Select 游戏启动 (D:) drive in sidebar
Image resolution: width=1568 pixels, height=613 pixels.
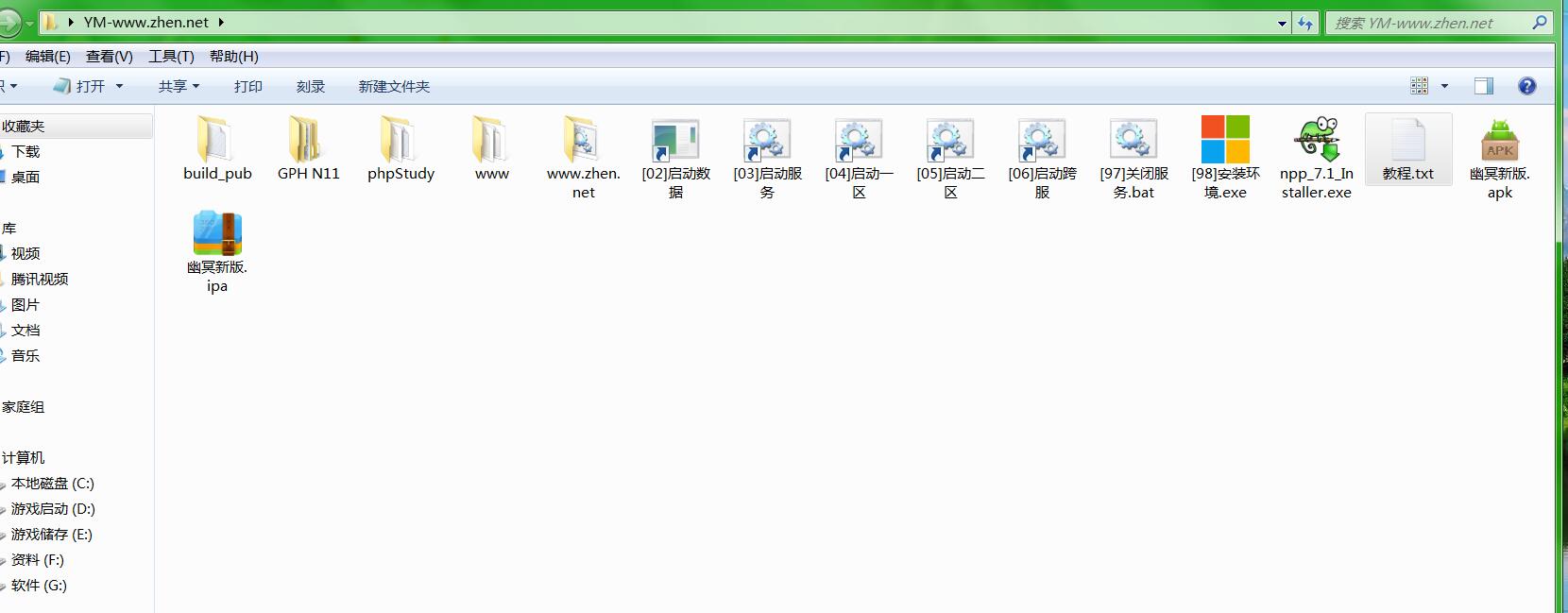(x=53, y=508)
